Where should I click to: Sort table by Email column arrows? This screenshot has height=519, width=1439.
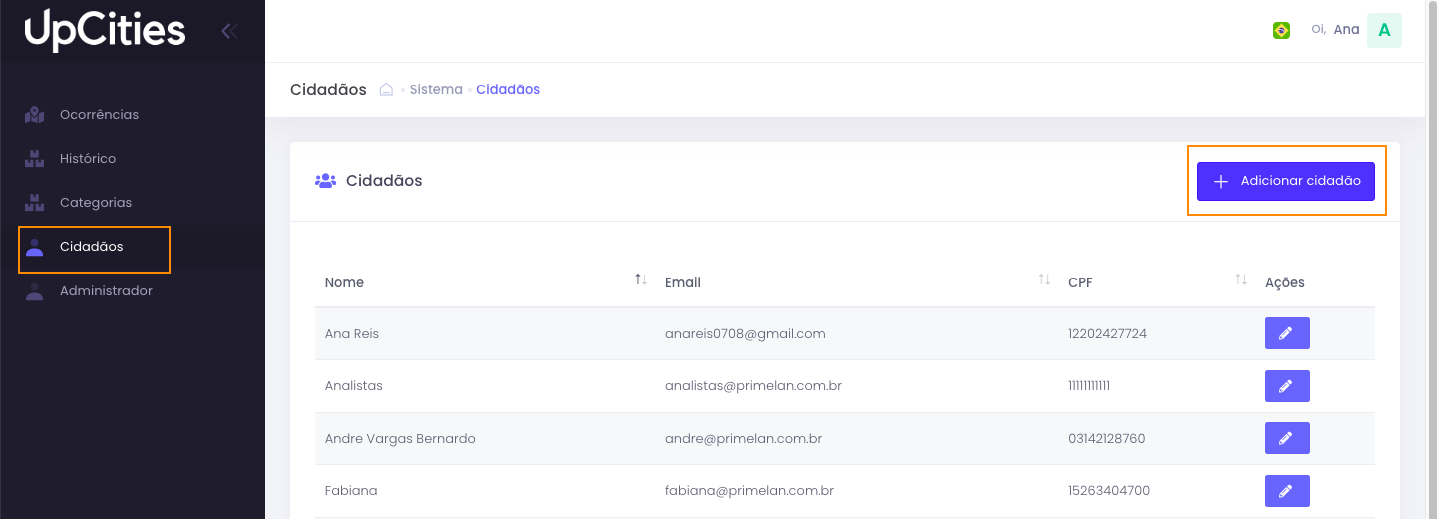[x=1044, y=279]
